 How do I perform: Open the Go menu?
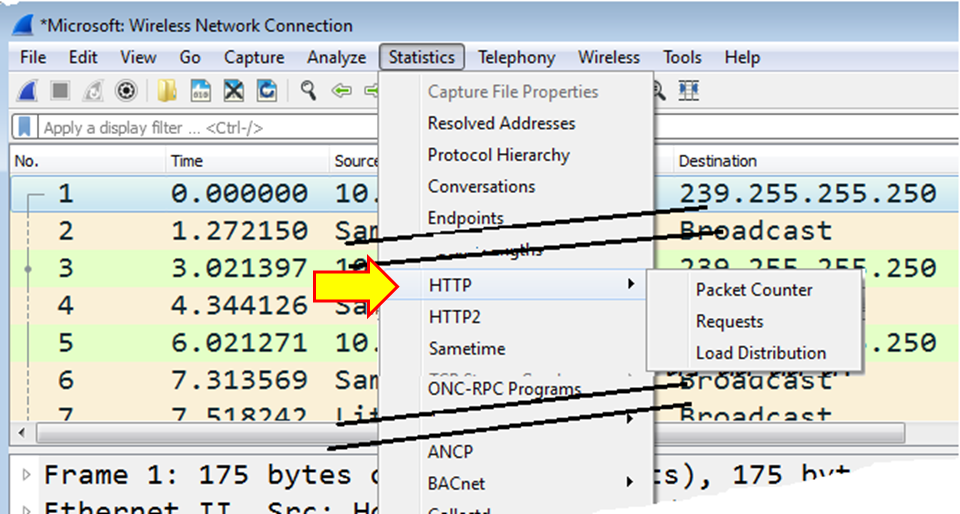pyautogui.click(x=190, y=58)
